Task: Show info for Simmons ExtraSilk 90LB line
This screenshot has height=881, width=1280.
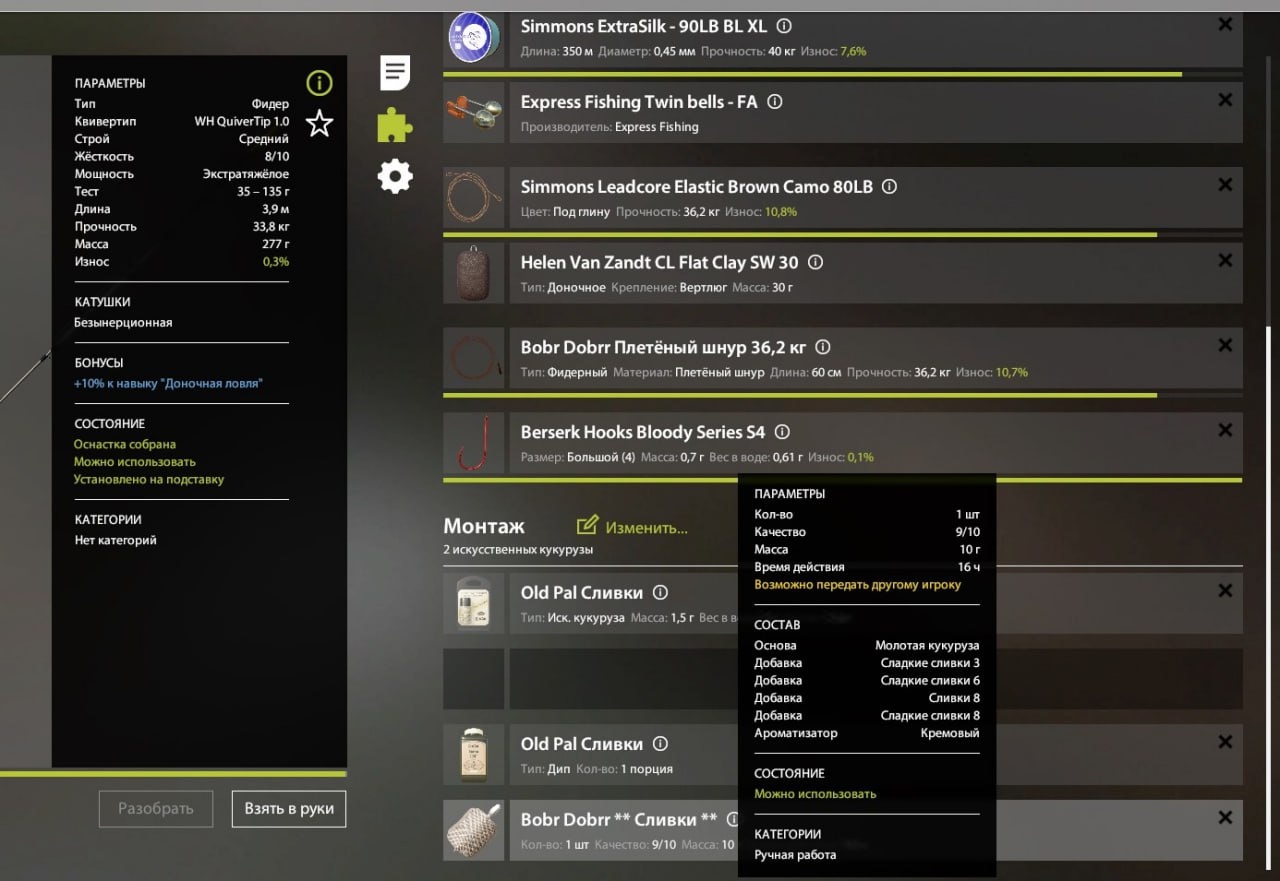Action: (784, 26)
